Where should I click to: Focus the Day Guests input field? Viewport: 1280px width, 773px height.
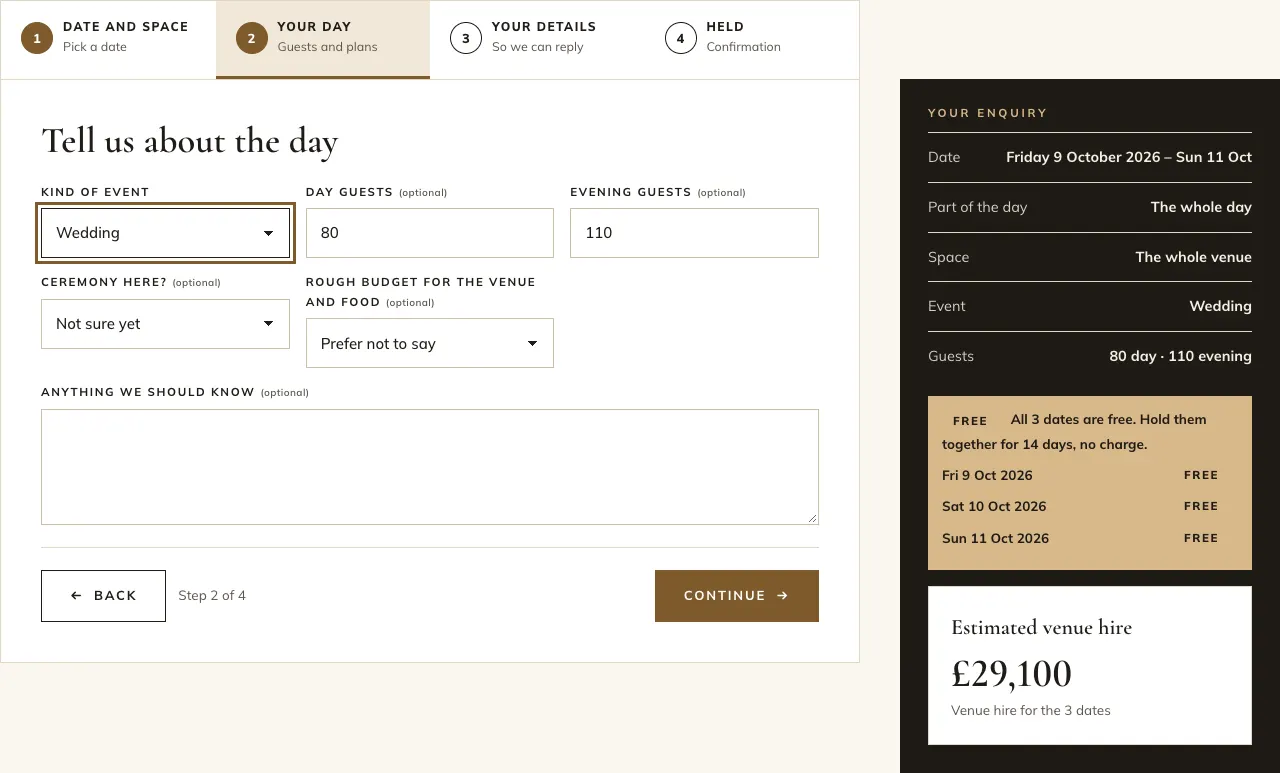pos(430,233)
